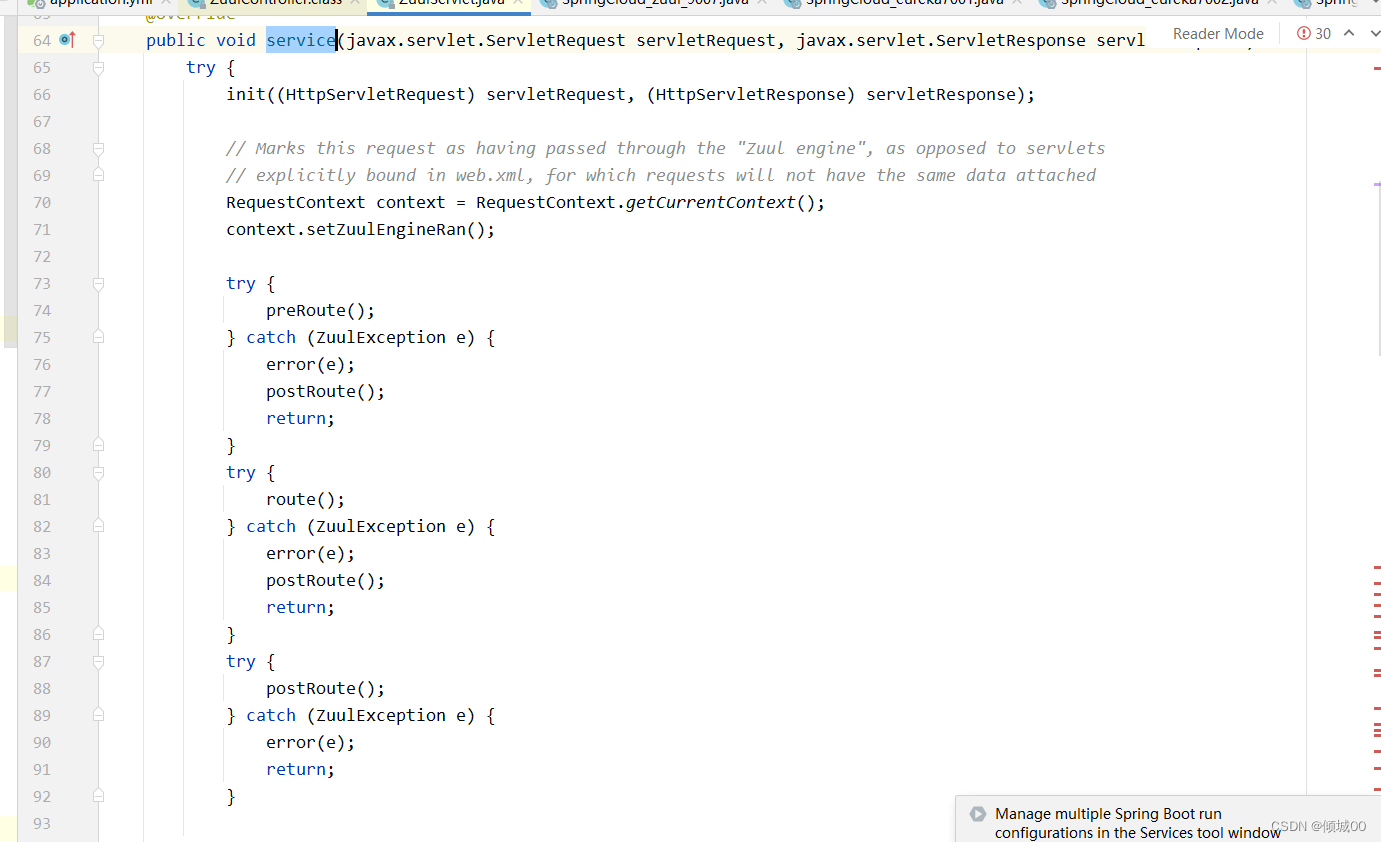Viewport: 1381px width, 842px height.
Task: Fold the catch block at line 75
Action: [x=98, y=337]
